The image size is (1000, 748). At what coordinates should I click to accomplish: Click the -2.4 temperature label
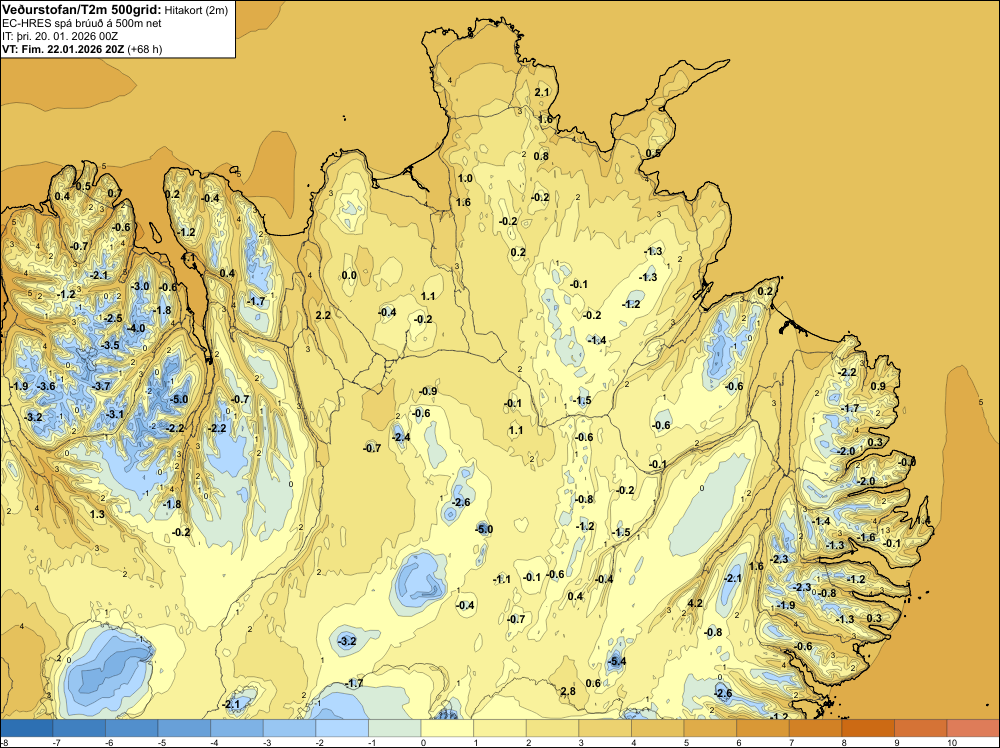point(401,437)
